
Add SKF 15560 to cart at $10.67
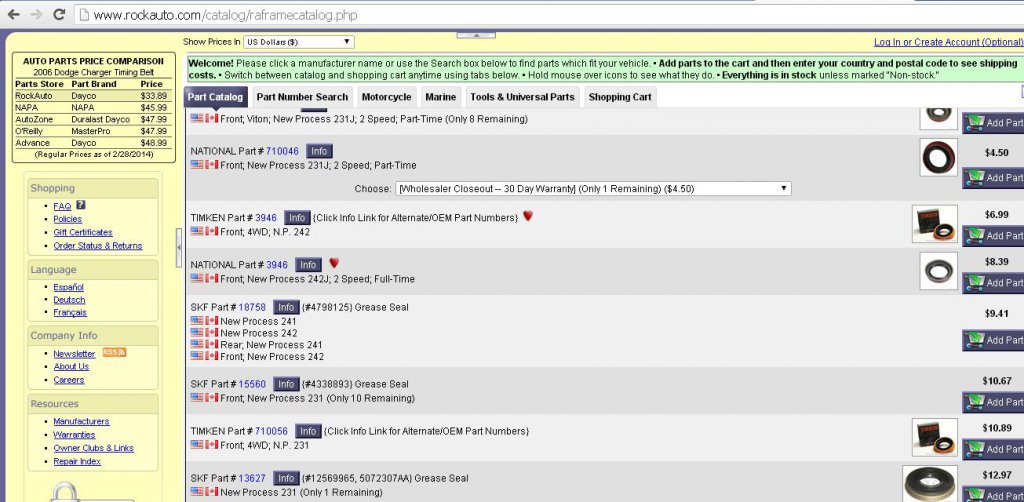(x=993, y=402)
